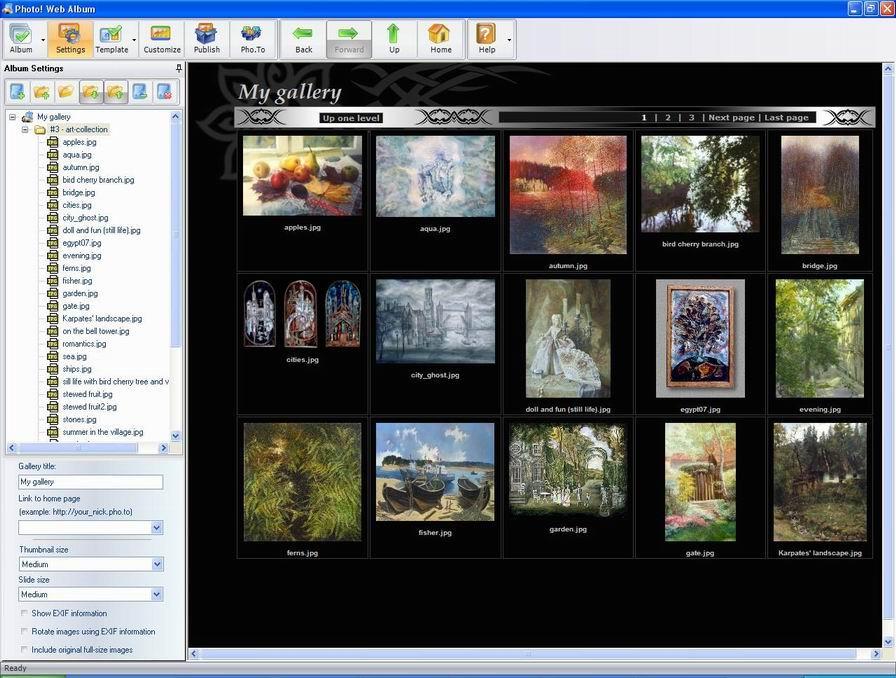Viewport: 896px width, 678px height.
Task: Open the Link to home page dropdown
Action: click(157, 527)
